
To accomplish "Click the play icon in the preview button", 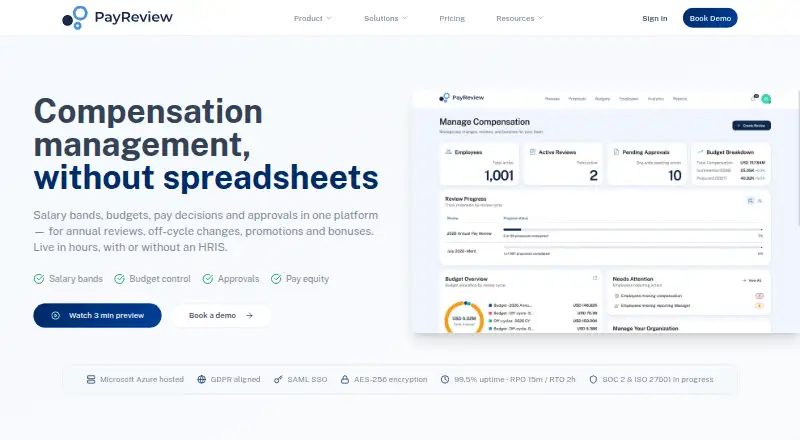I will [x=56, y=315].
